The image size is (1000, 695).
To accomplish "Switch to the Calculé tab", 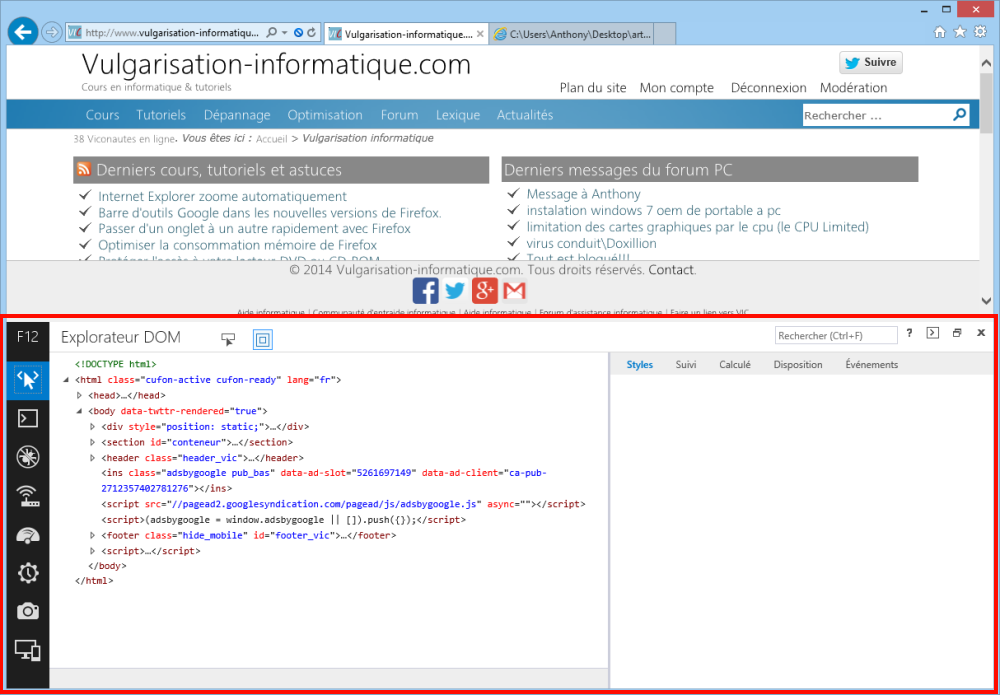I will (735, 365).
